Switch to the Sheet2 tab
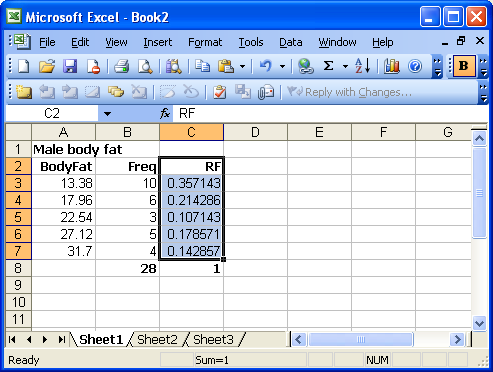 157,340
